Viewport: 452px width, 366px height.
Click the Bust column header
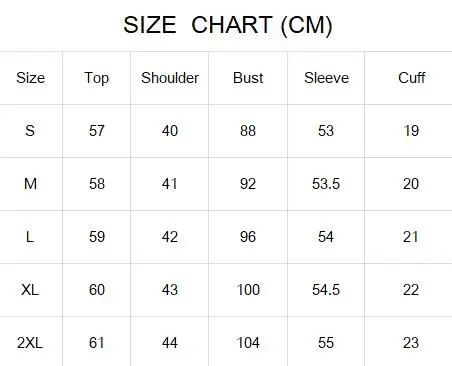[248, 78]
